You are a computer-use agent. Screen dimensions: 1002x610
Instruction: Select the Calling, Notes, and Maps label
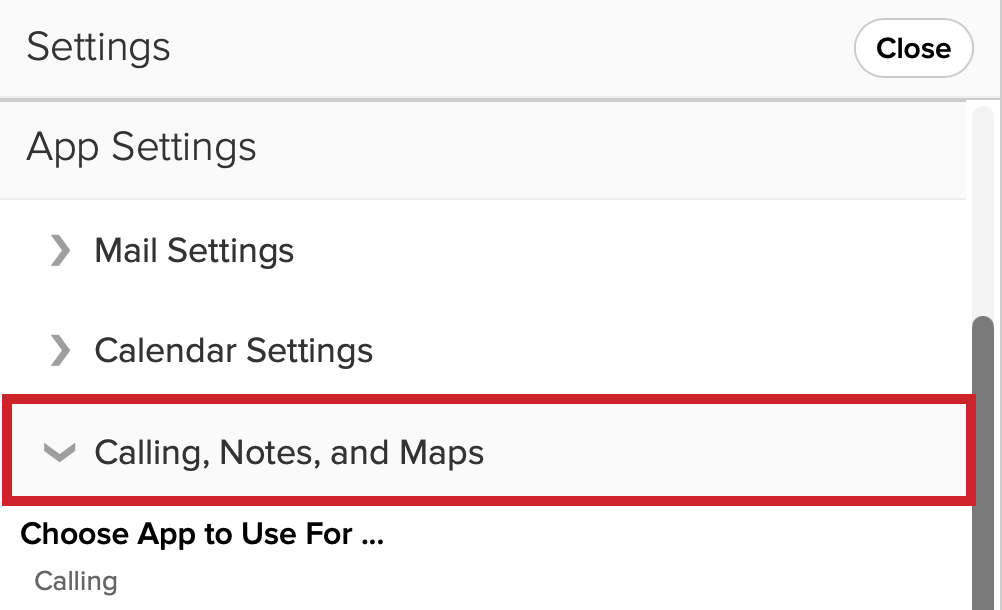coord(289,452)
